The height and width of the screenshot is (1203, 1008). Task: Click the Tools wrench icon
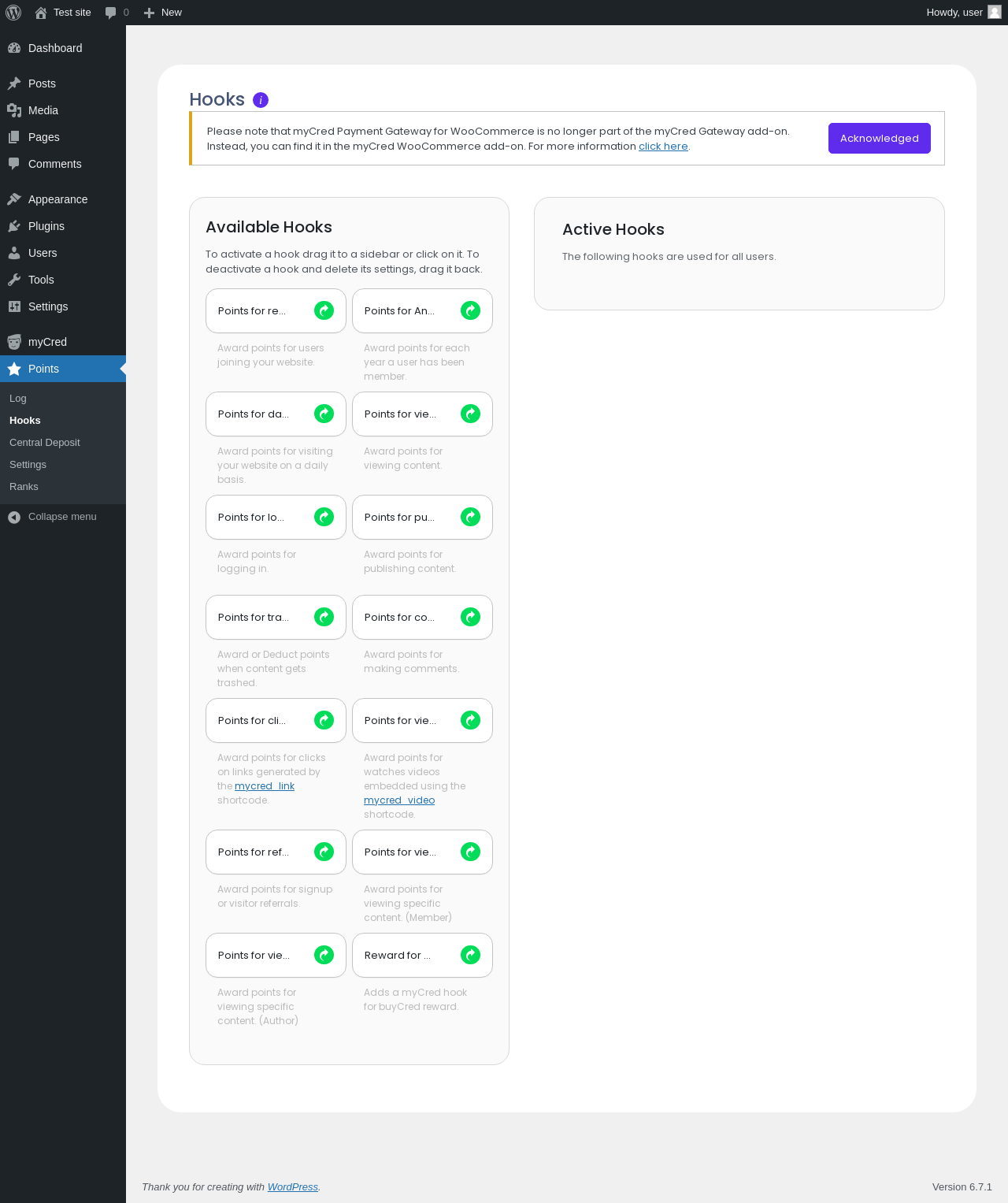(x=14, y=280)
